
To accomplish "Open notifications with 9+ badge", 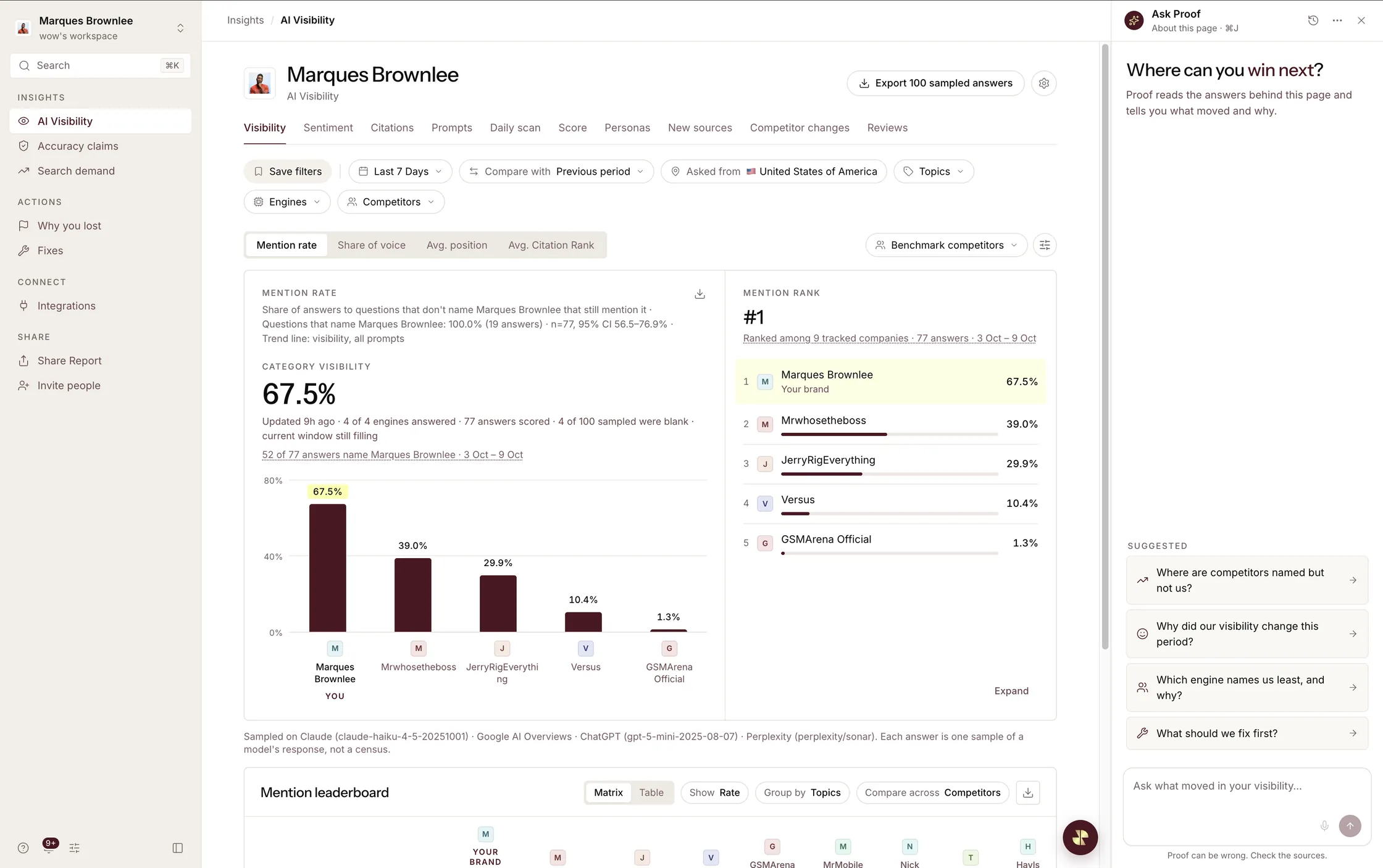I will tap(49, 846).
